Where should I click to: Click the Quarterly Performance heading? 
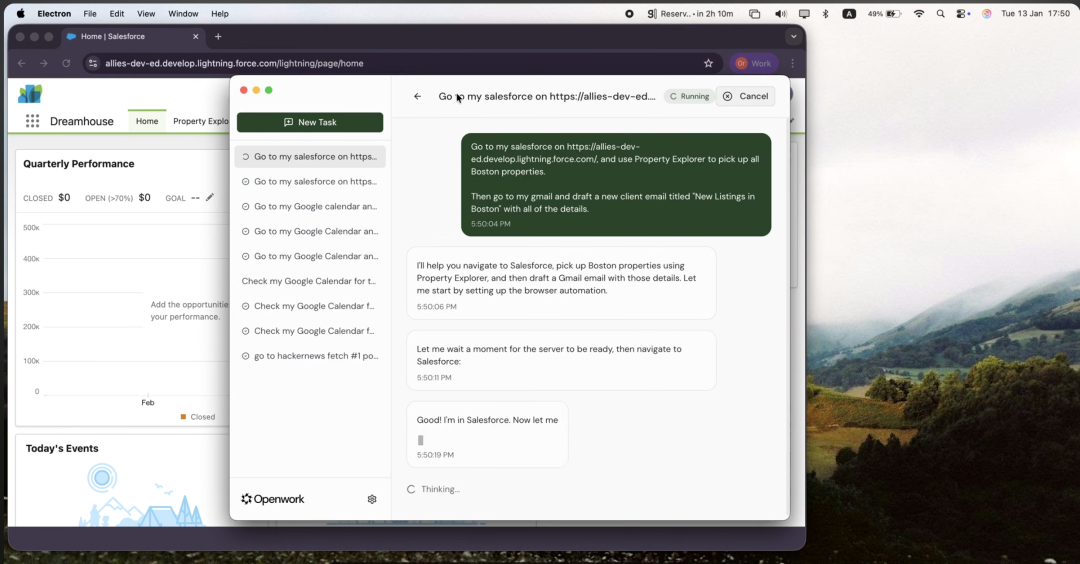coord(79,164)
